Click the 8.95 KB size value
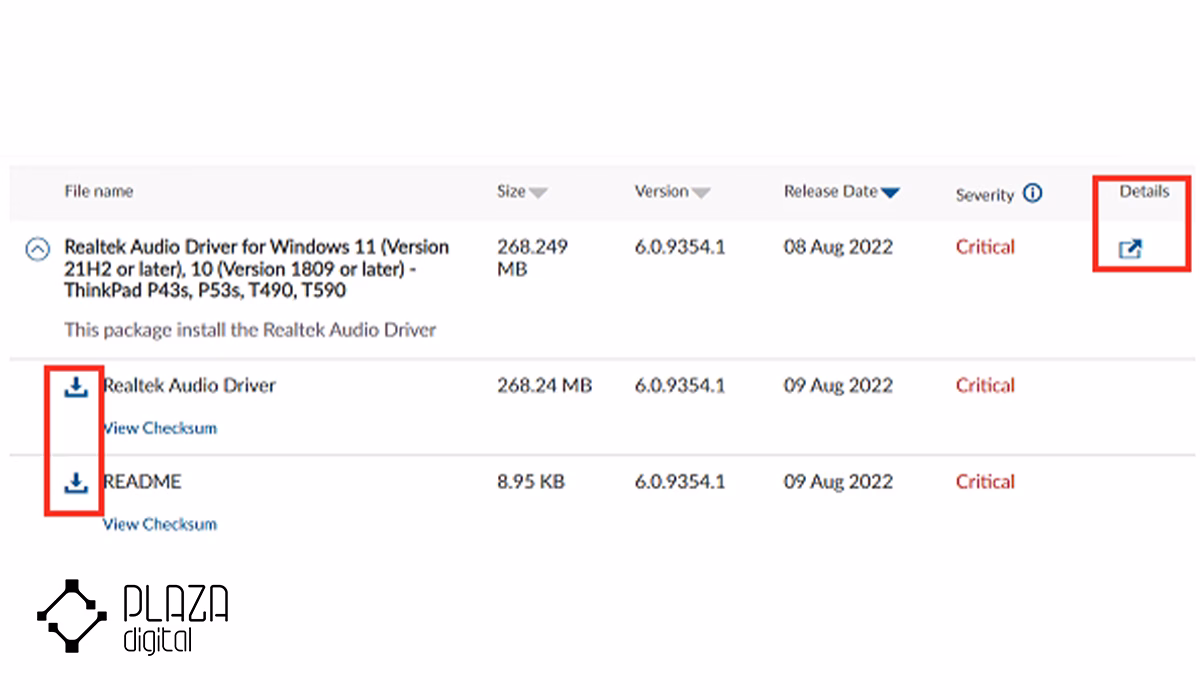Viewport: 1200px width, 700px height. pos(531,482)
